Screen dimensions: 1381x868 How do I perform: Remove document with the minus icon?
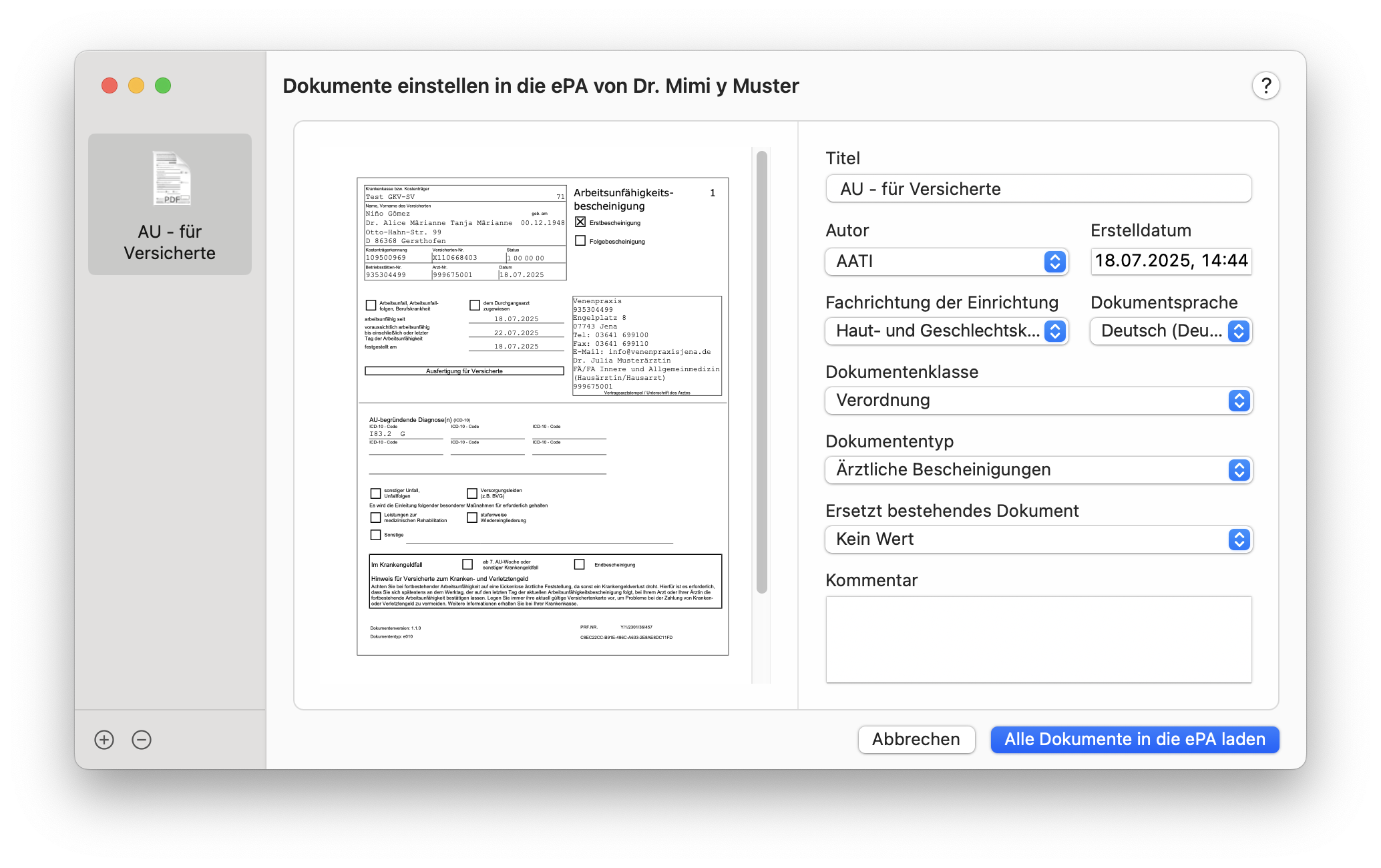click(142, 740)
